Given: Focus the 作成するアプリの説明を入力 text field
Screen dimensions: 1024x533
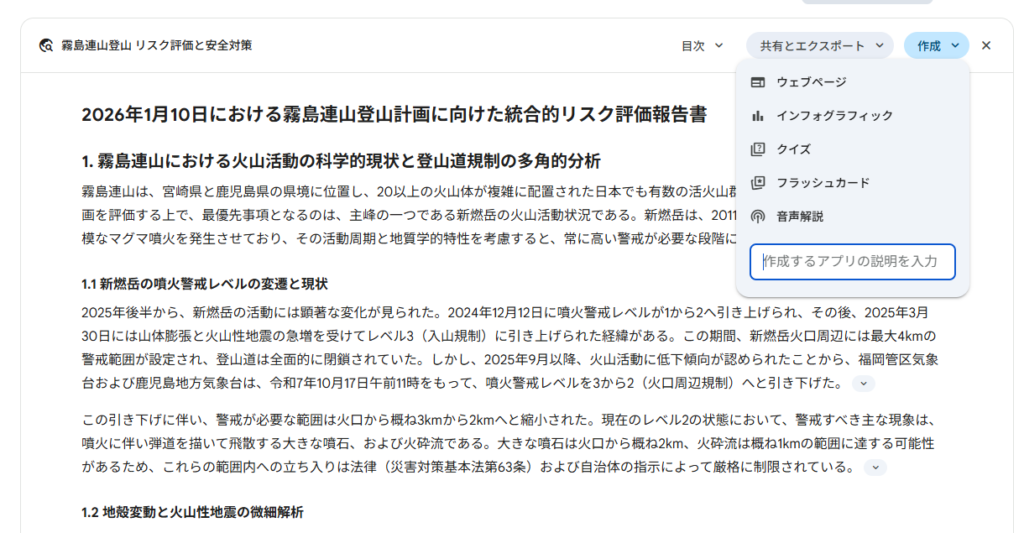Looking at the screenshot, I should pyautogui.click(x=852, y=262).
